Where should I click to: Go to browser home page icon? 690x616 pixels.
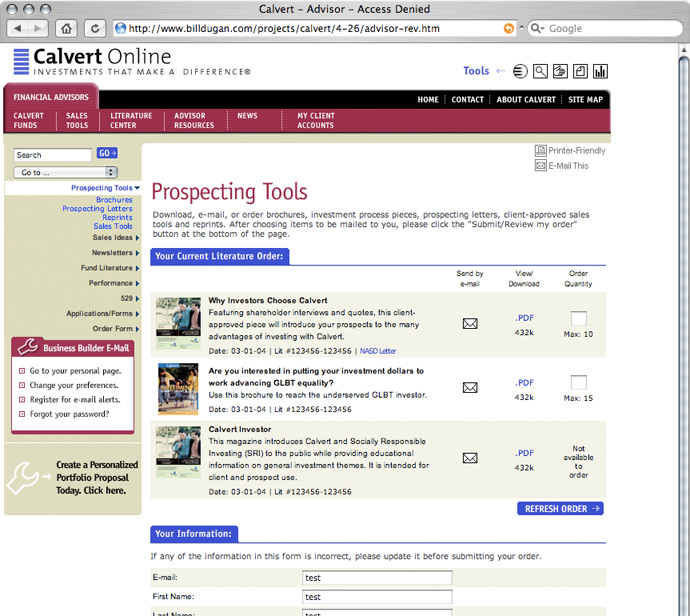point(66,28)
